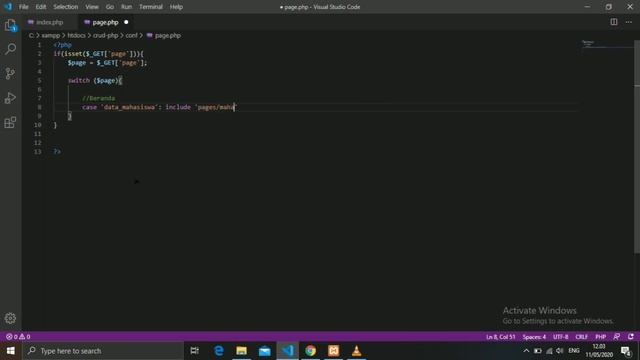Select language mode PHP in status bar

(600, 337)
